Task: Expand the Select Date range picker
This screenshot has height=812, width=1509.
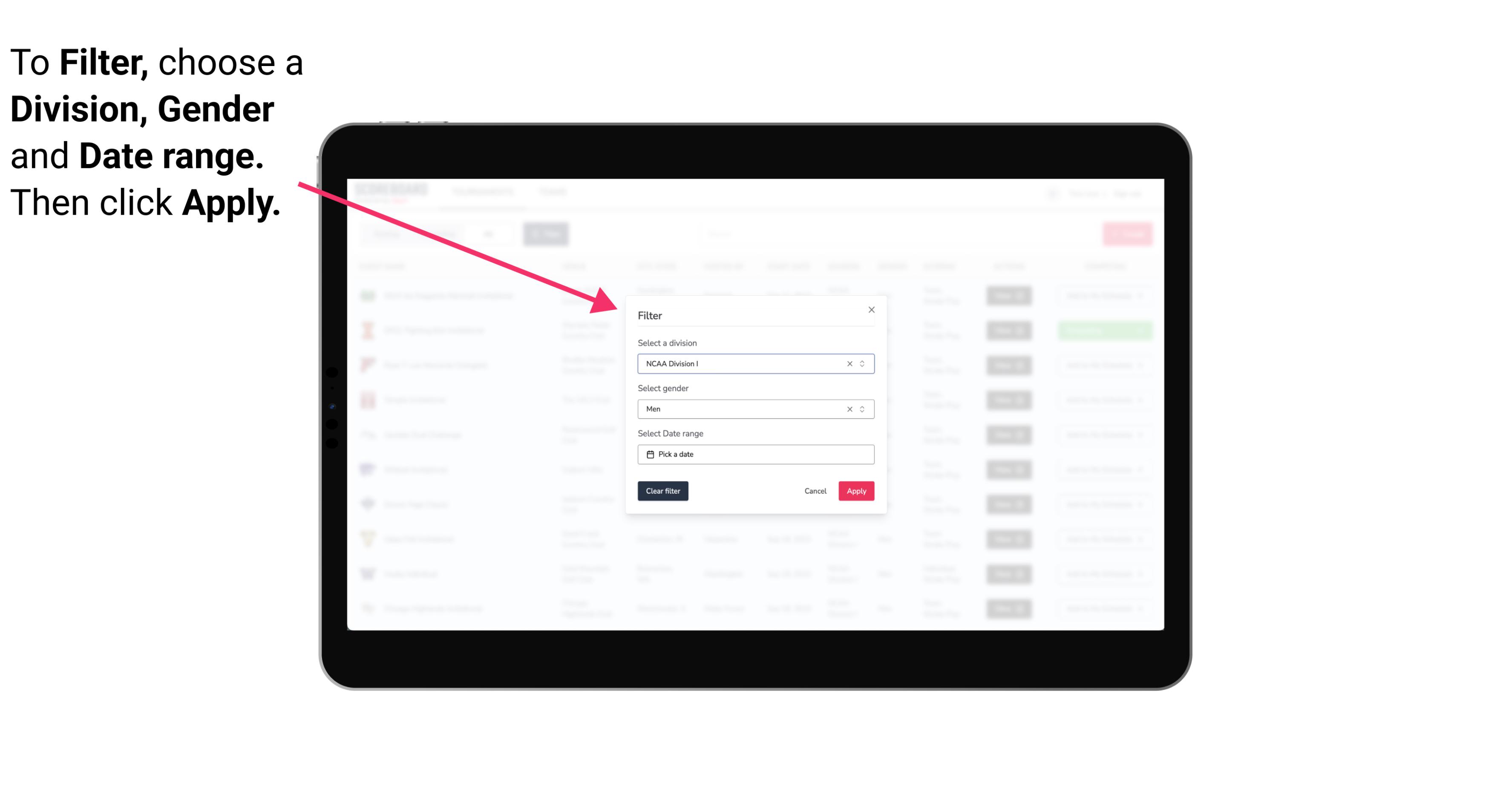Action: 755,454
